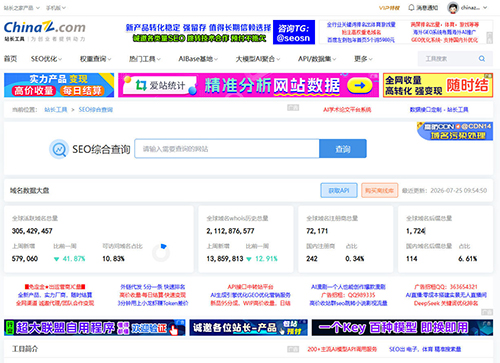Select the percentage 41.87%
500x363 pixels.
74,259
